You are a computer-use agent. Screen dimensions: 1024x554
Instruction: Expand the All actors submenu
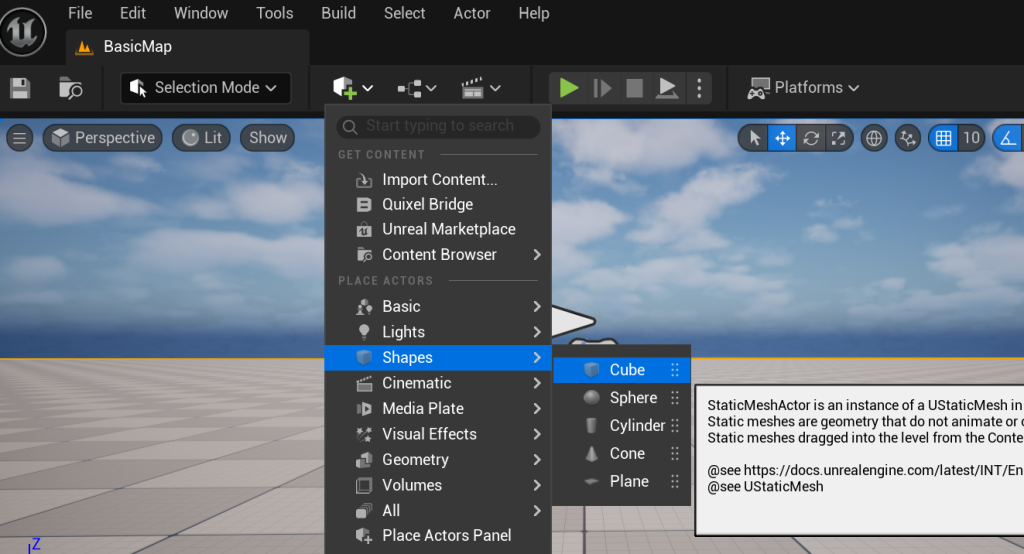tap(438, 510)
